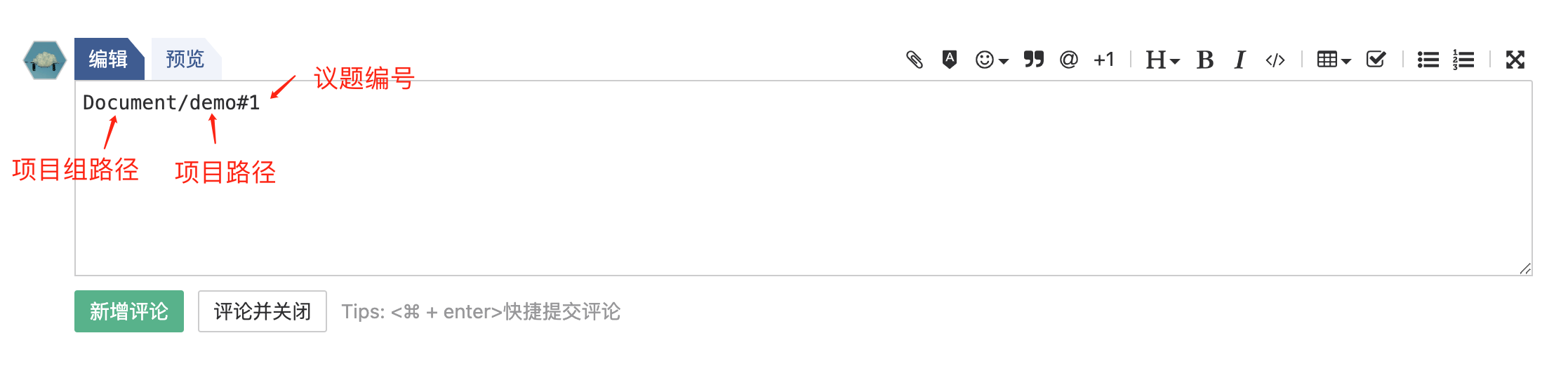Screen dimensions: 1568x366
Task: Click the 新增评论 button
Action: coord(129,311)
